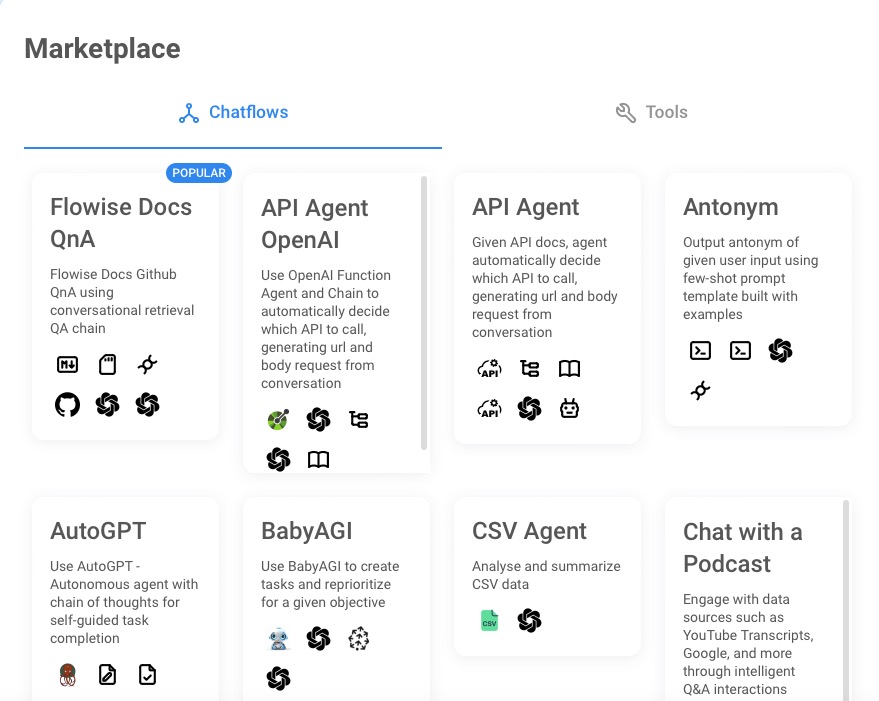879x701 pixels.
Task: Click the GitHub icon on Flowise Docs QnA card
Action: click(x=66, y=404)
